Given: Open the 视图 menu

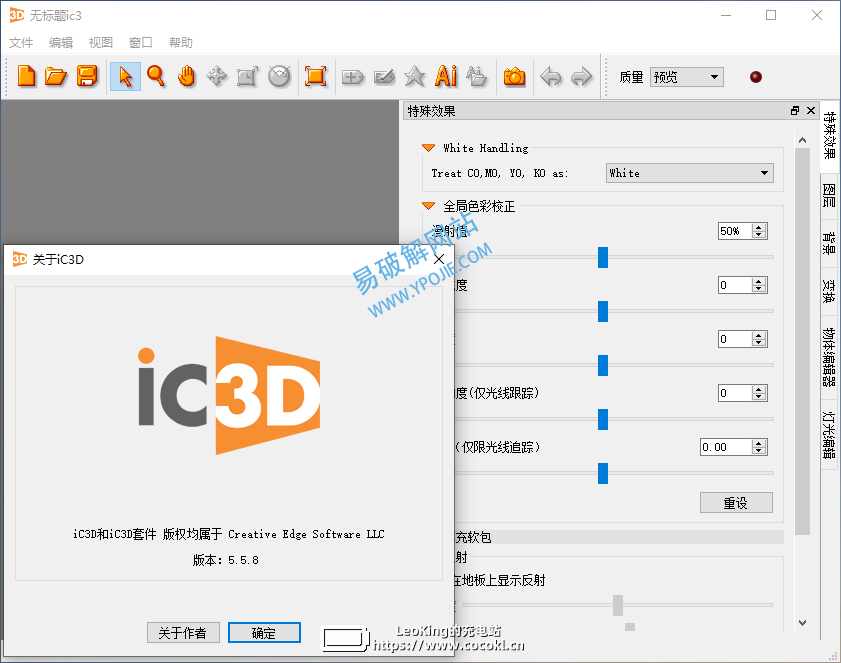Looking at the screenshot, I should pos(100,42).
